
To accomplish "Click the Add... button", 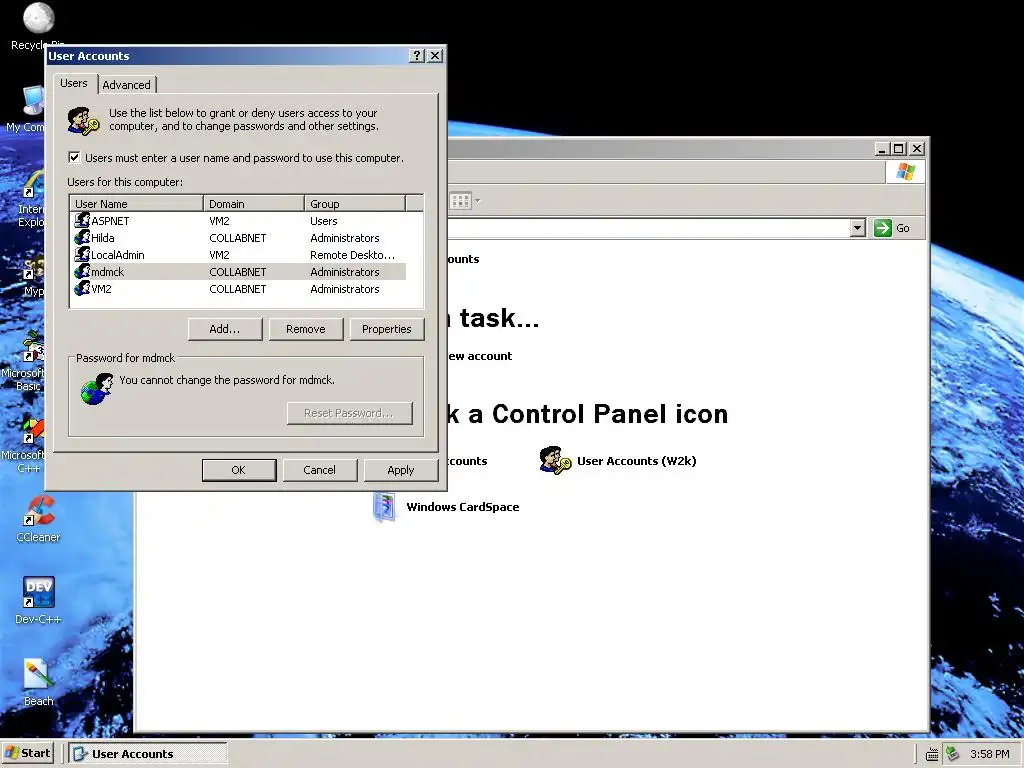I will tap(225, 329).
